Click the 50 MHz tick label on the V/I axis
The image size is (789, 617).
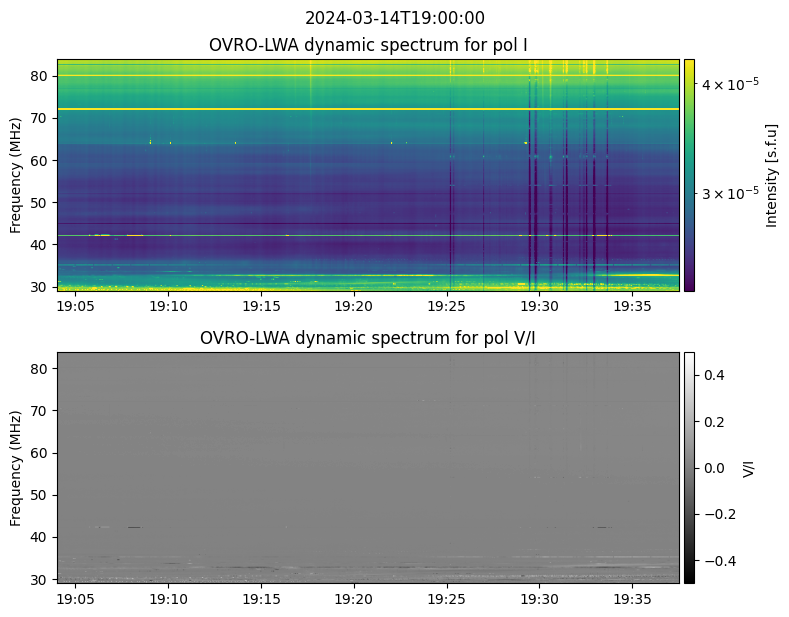[x=39, y=495]
